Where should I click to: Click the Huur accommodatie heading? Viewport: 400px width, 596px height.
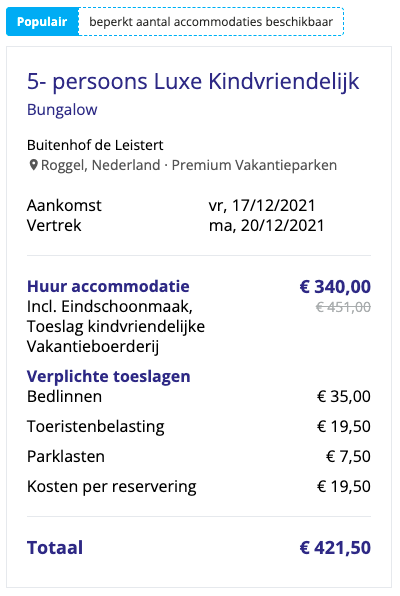pyautogui.click(x=108, y=287)
